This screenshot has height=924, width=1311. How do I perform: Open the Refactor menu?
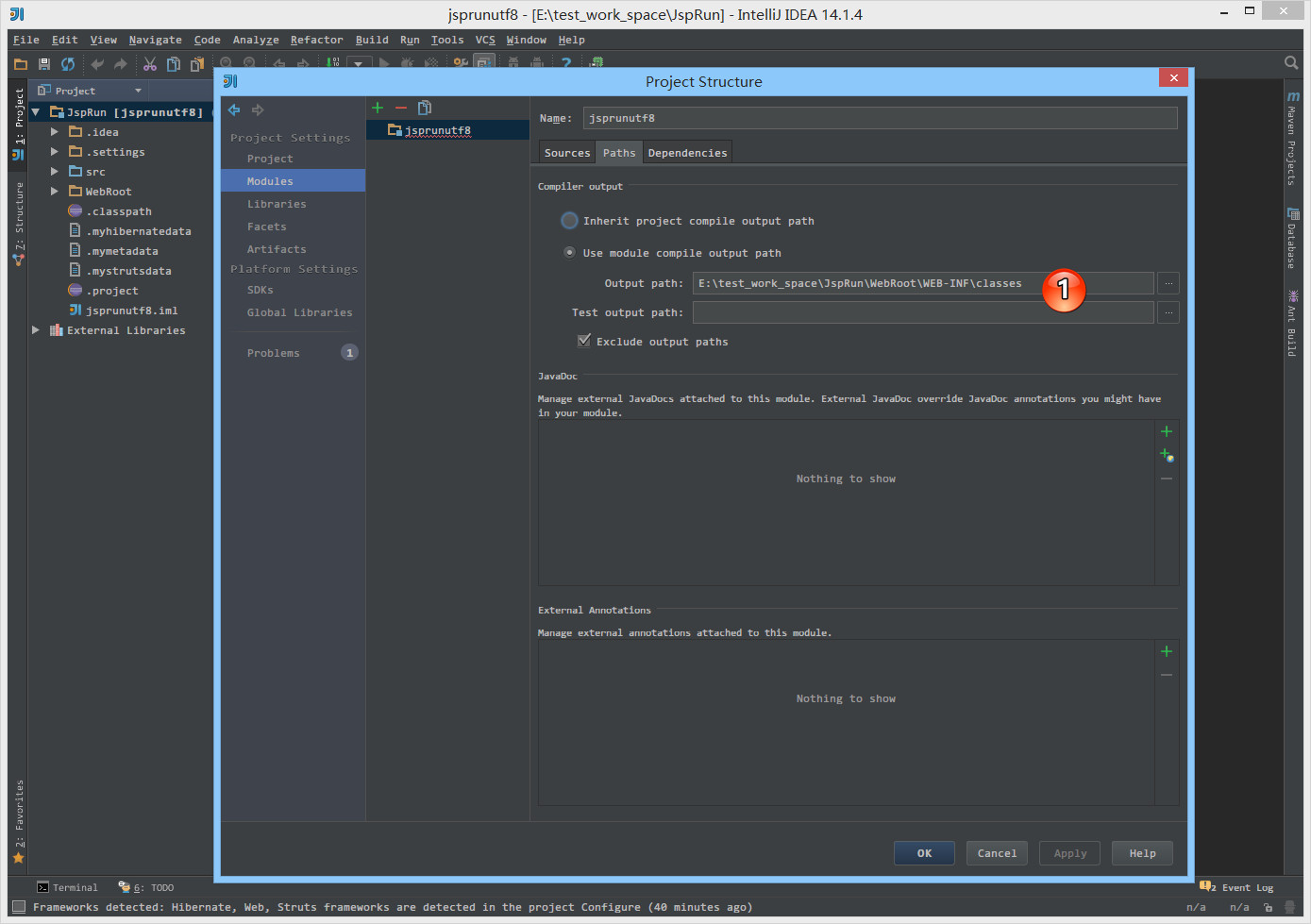(x=316, y=40)
